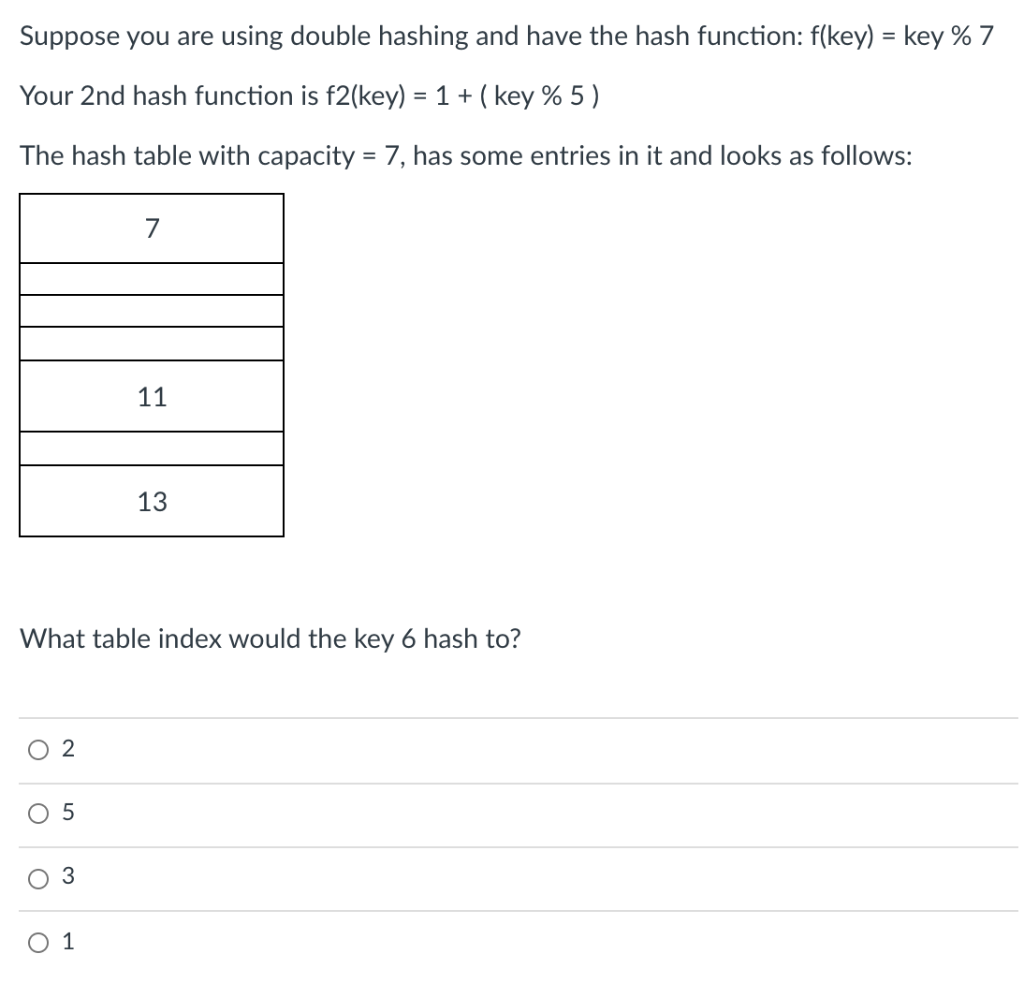Select the radio button for answer 2

pos(38,750)
